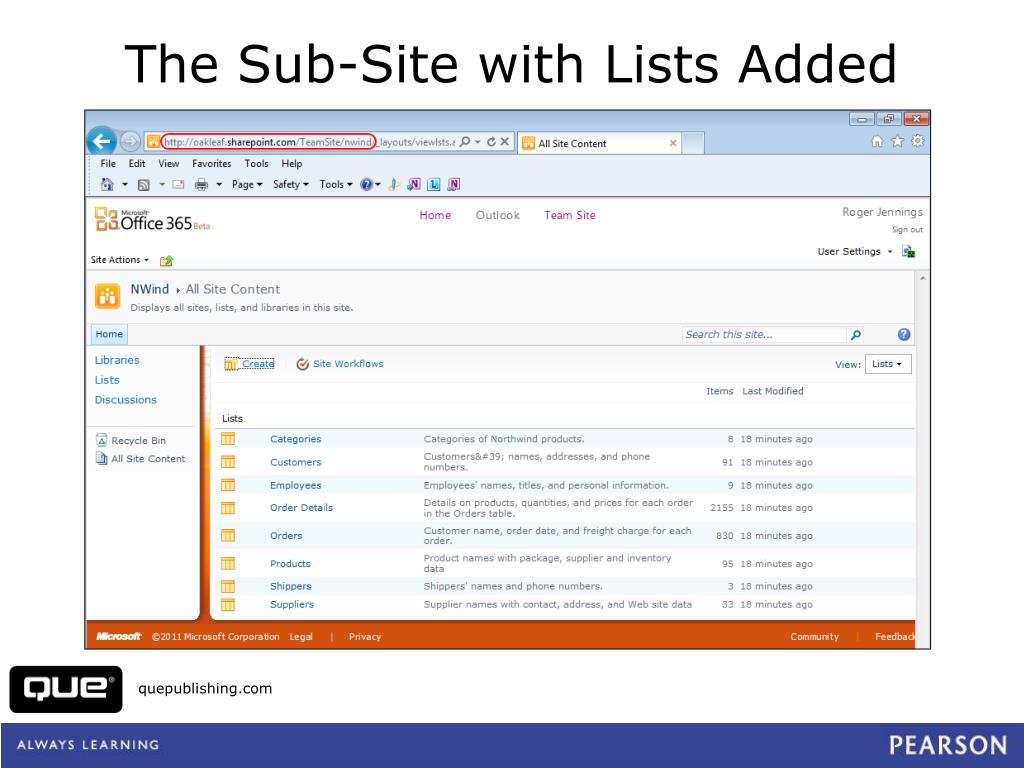Open the address bar search dropdown arrow

(x=478, y=142)
